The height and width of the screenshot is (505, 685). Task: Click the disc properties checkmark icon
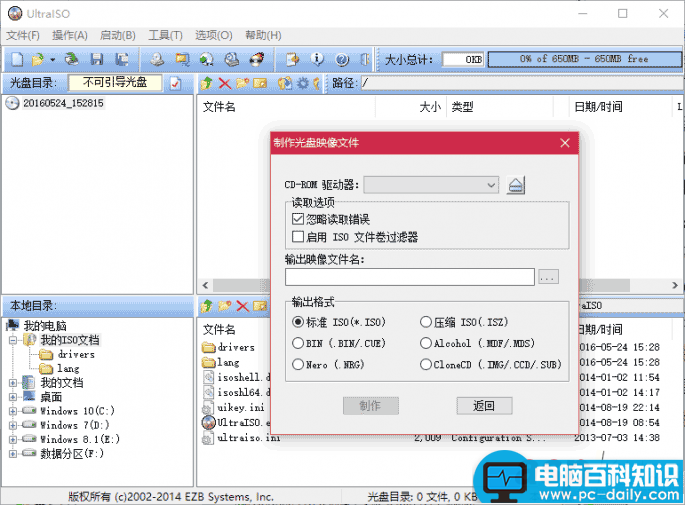pos(176,83)
